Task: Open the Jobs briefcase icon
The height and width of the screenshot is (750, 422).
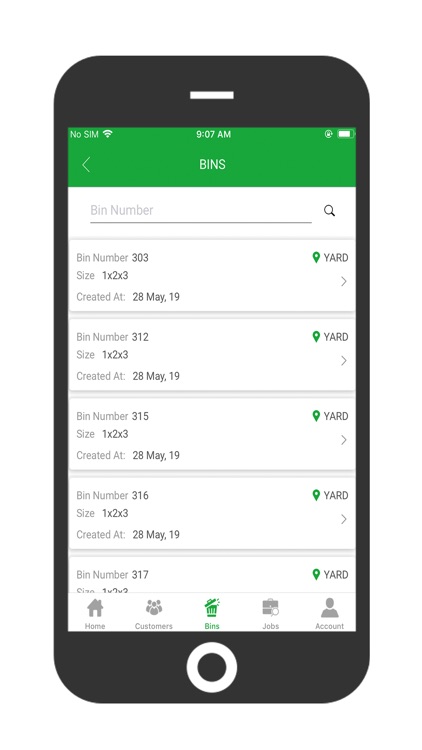Action: (270, 607)
